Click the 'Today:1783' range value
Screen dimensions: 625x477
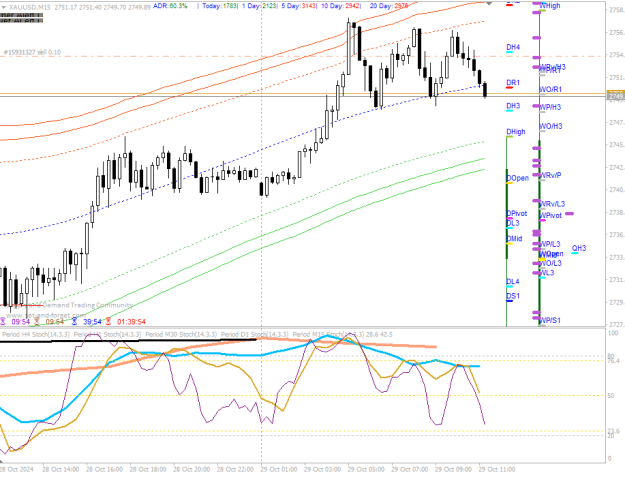click(x=220, y=6)
